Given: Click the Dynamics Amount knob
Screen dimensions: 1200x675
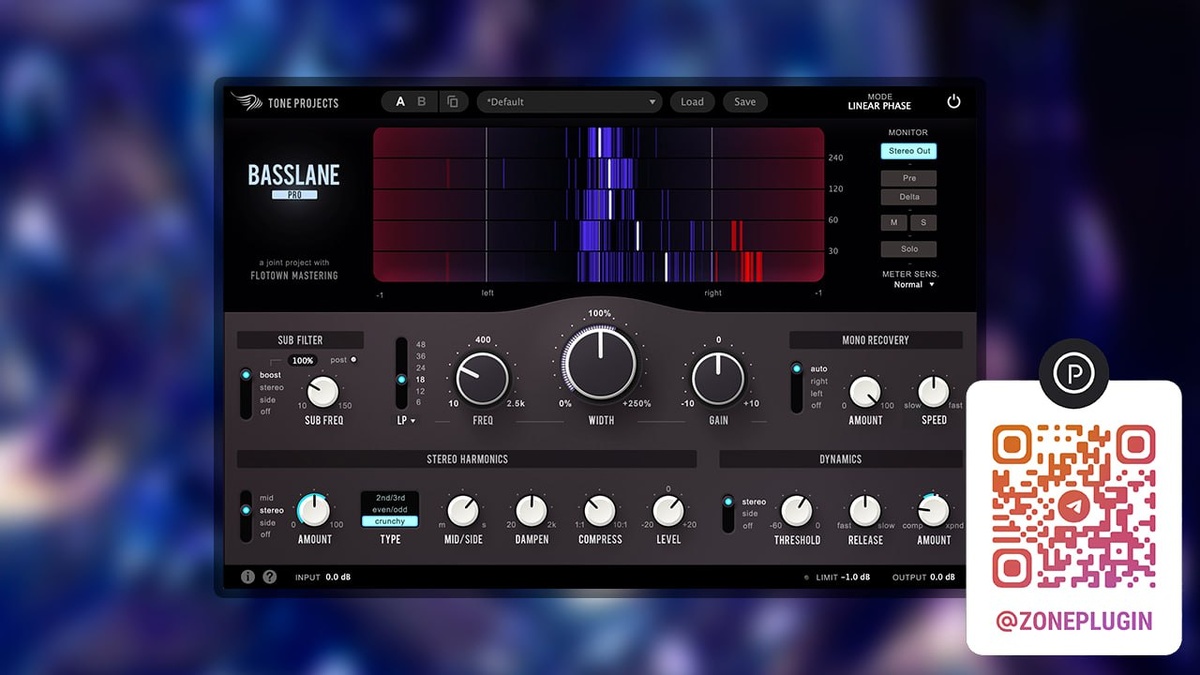Looking at the screenshot, I should 934,511.
